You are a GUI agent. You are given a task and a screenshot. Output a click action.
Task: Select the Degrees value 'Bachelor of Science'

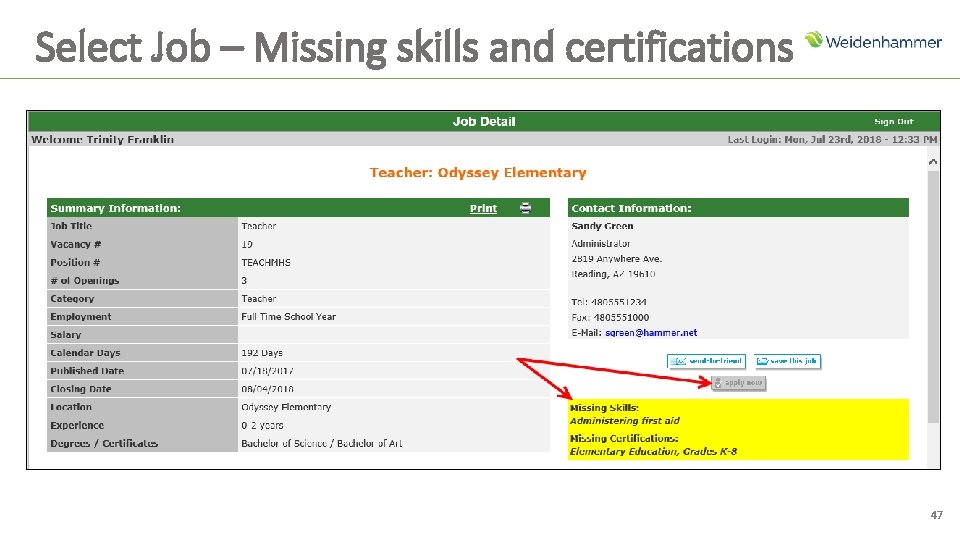click(x=284, y=443)
